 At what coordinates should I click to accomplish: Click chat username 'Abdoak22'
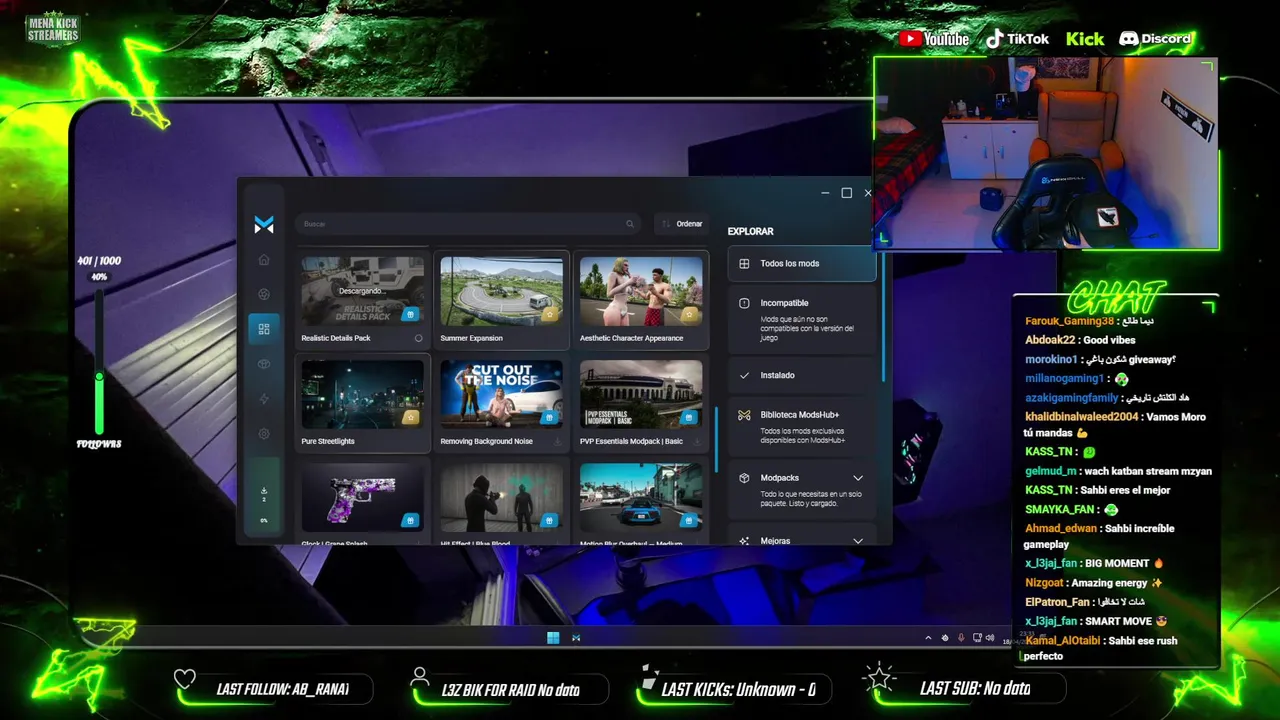point(1050,340)
